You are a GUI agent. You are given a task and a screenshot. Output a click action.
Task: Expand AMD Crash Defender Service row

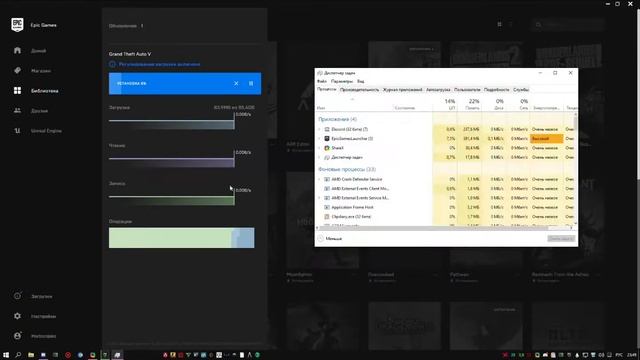(320, 179)
